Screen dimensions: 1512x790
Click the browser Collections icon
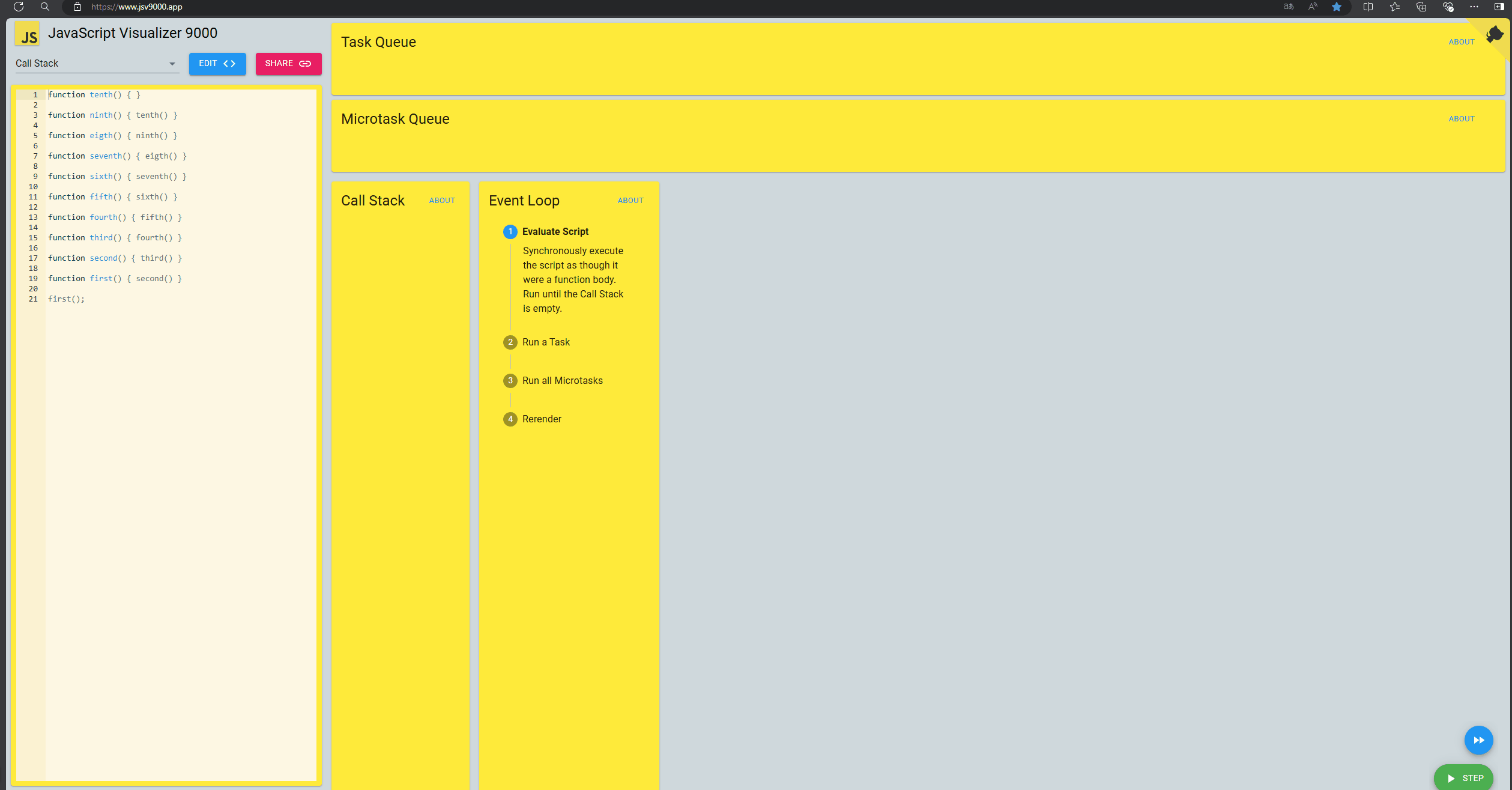tap(1421, 7)
